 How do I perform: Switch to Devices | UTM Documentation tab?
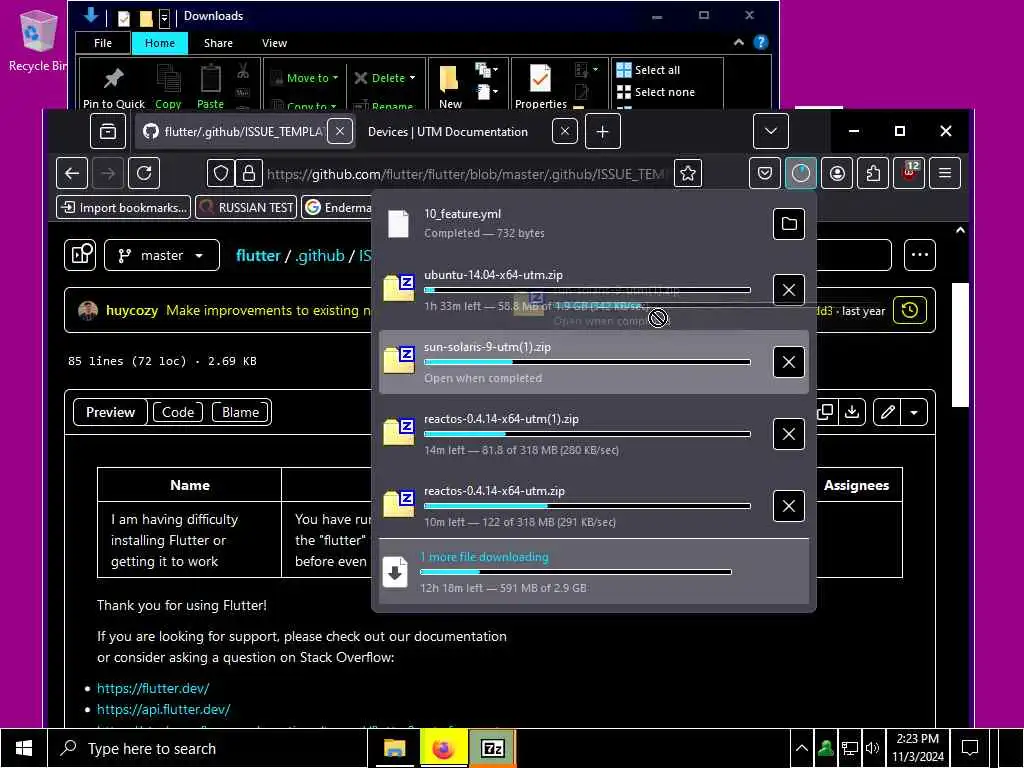pyautogui.click(x=448, y=132)
